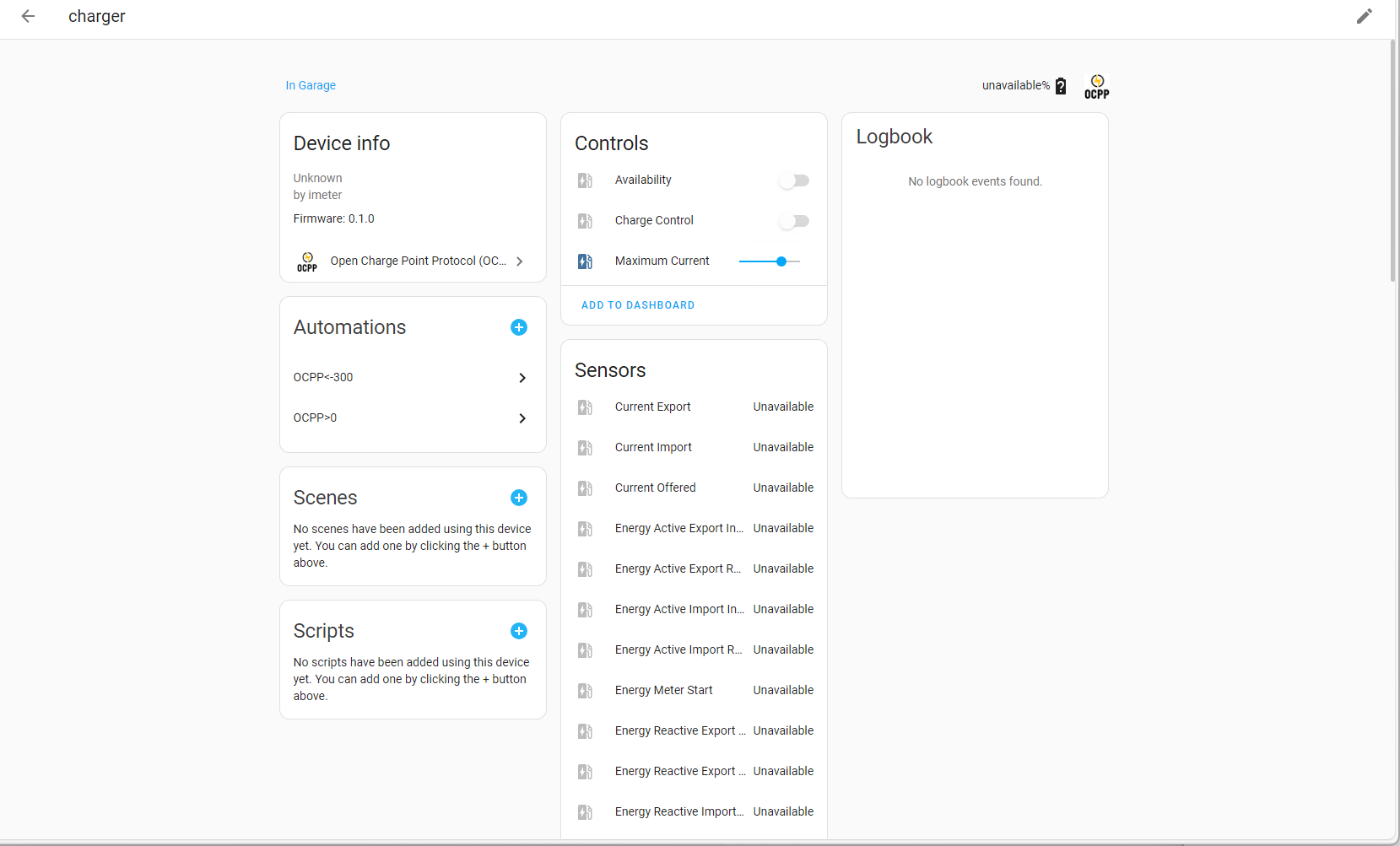Add a new scene with plus icon
The height and width of the screenshot is (846, 1400).
point(519,498)
